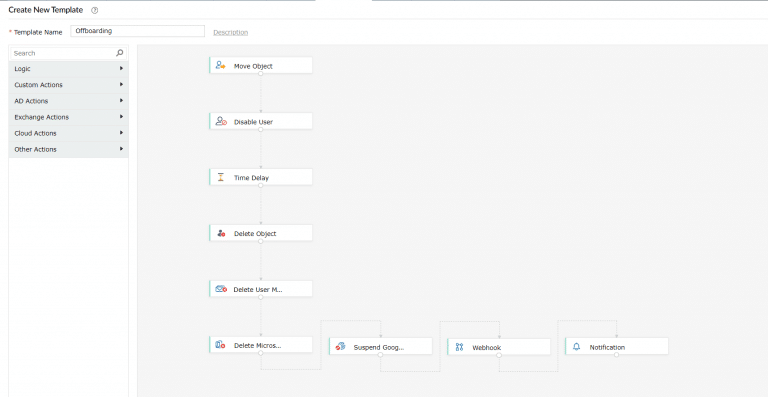Screen dimensions: 768x397
Task: Select the Webhook node label
Action: [486, 348]
